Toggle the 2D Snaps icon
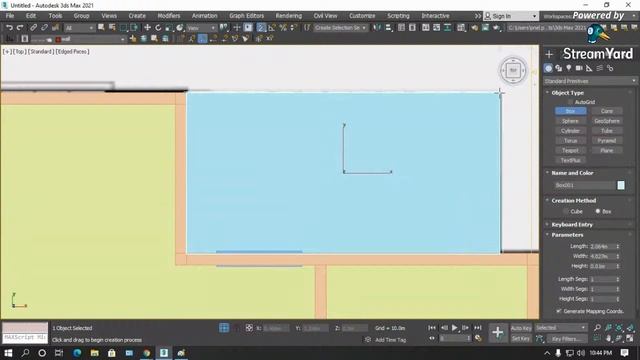Image resolution: width=640 pixels, height=360 pixels. [261, 28]
